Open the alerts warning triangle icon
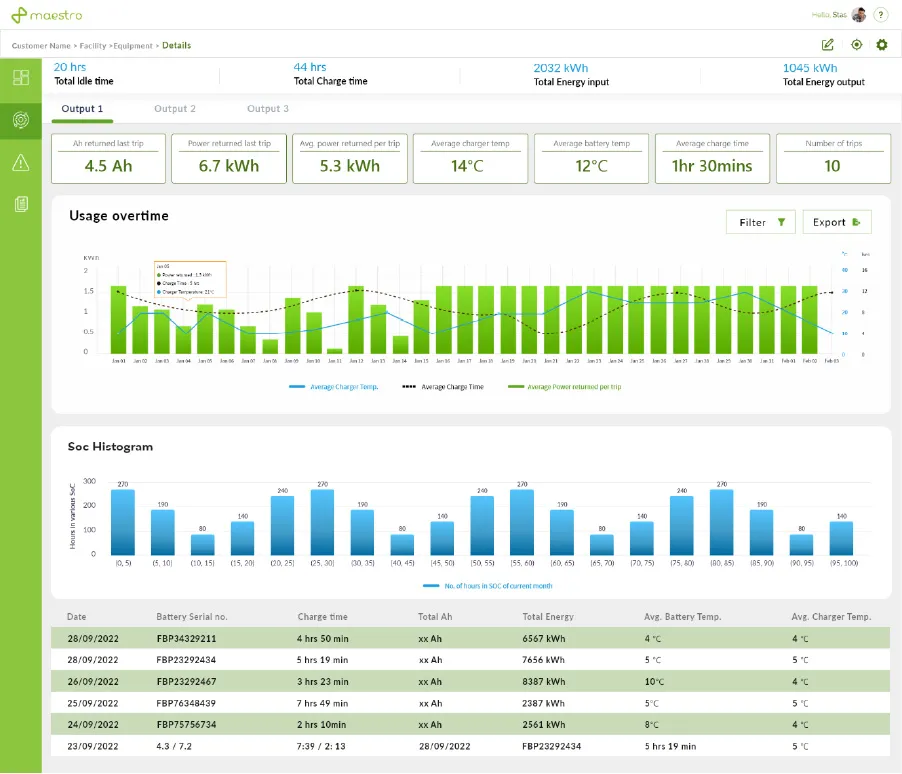Image resolution: width=902 pixels, height=774 pixels. coord(21,163)
